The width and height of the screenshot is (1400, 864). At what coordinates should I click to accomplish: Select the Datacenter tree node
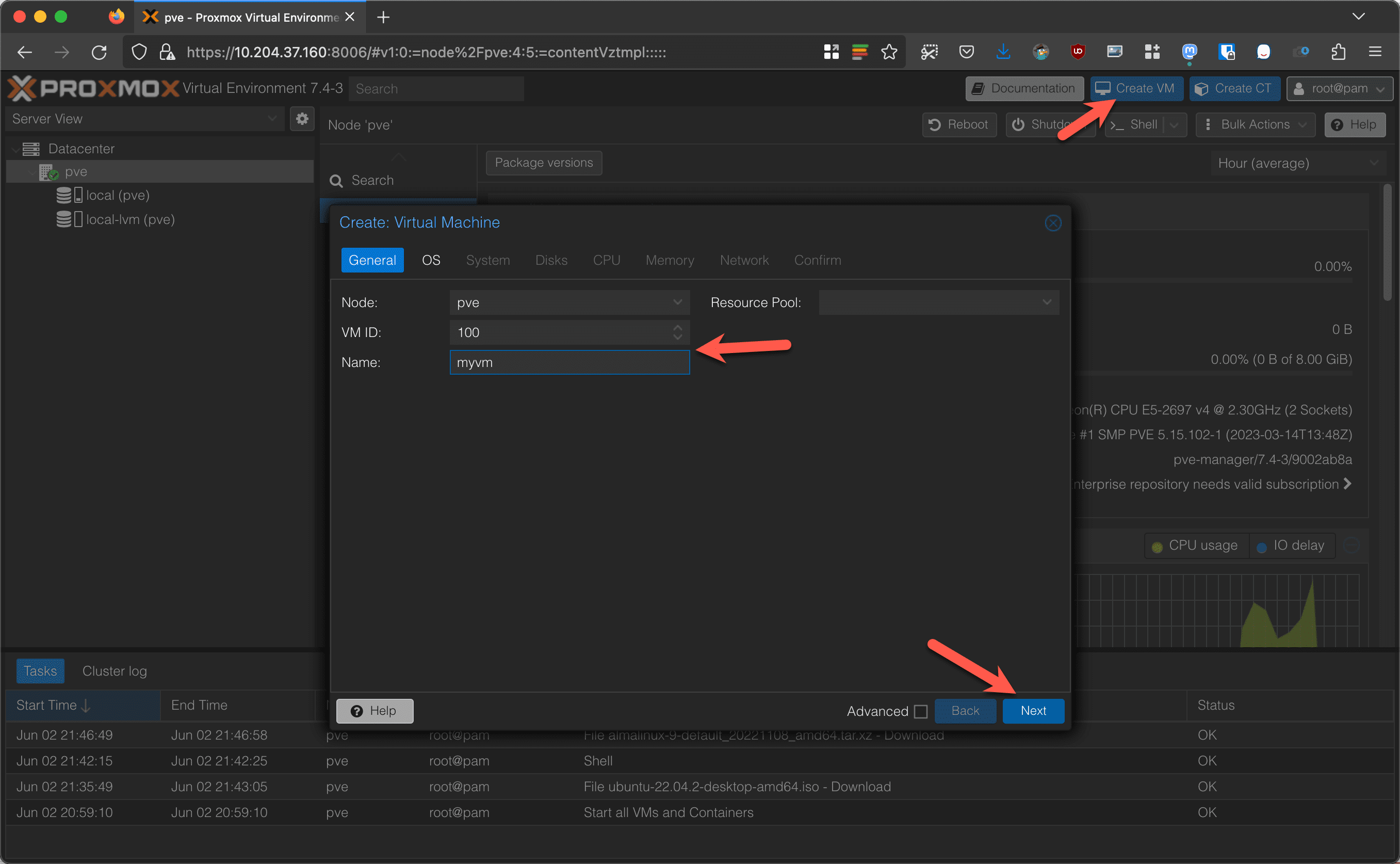coord(81,149)
